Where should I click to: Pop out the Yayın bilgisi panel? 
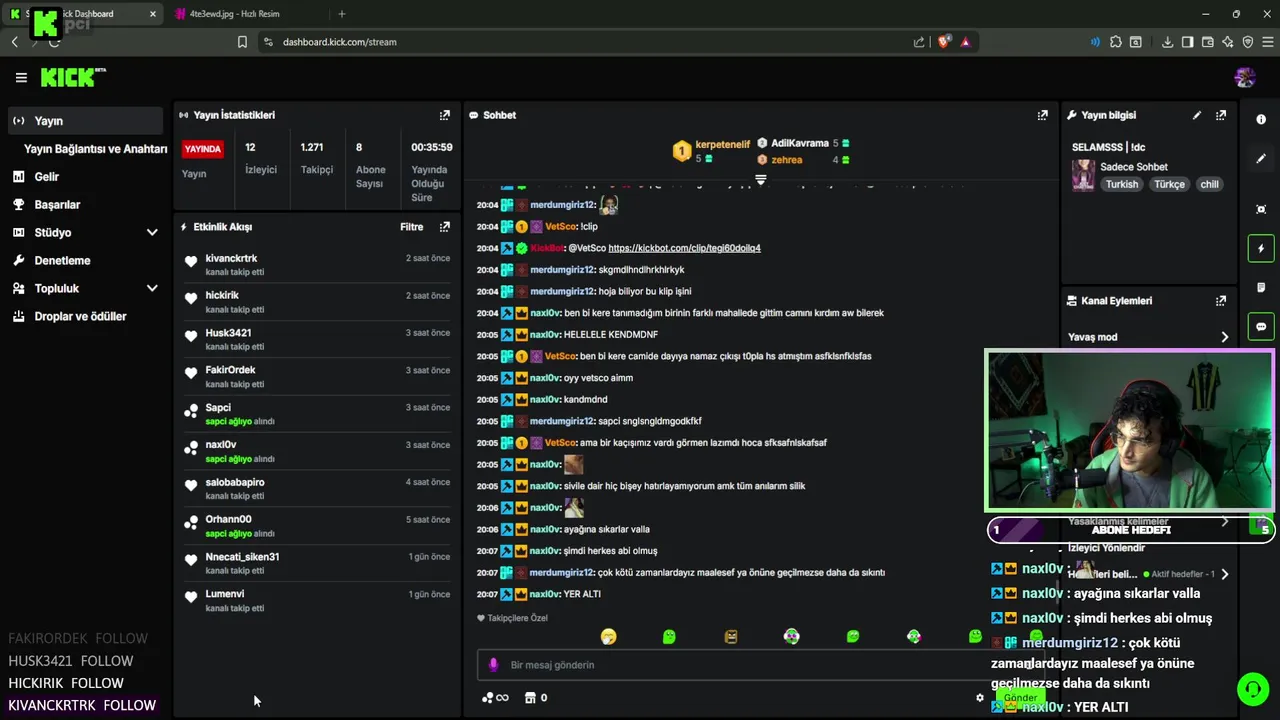pos(1221,115)
